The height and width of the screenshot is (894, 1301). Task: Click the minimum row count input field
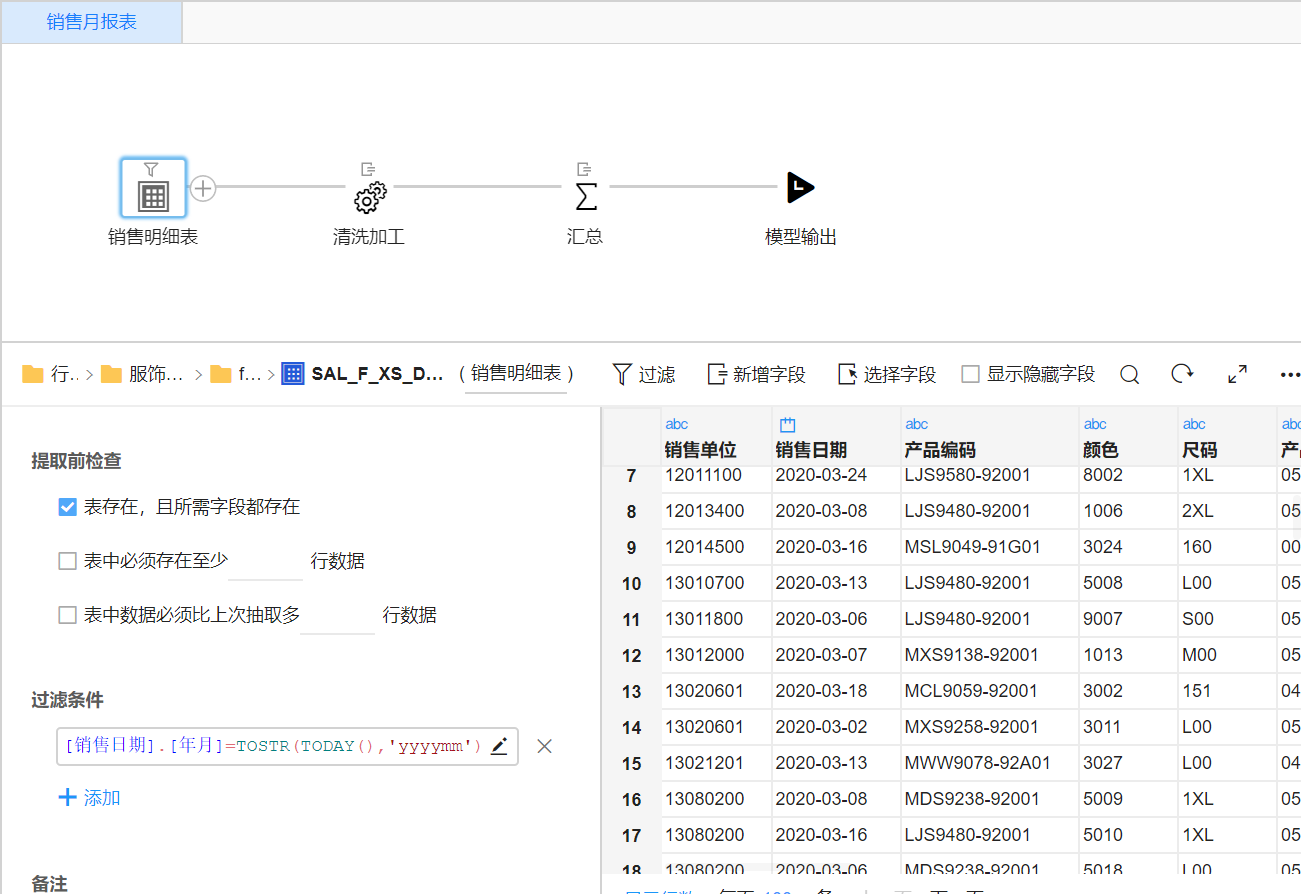(x=265, y=561)
